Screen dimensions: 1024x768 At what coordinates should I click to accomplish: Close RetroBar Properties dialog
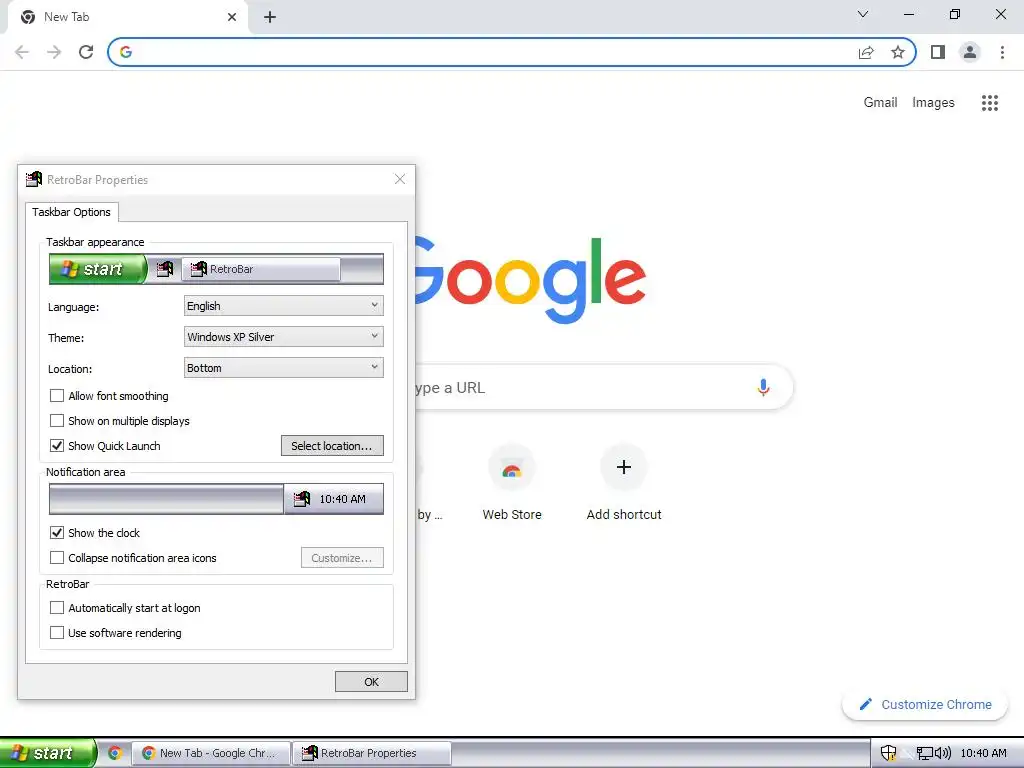click(400, 179)
